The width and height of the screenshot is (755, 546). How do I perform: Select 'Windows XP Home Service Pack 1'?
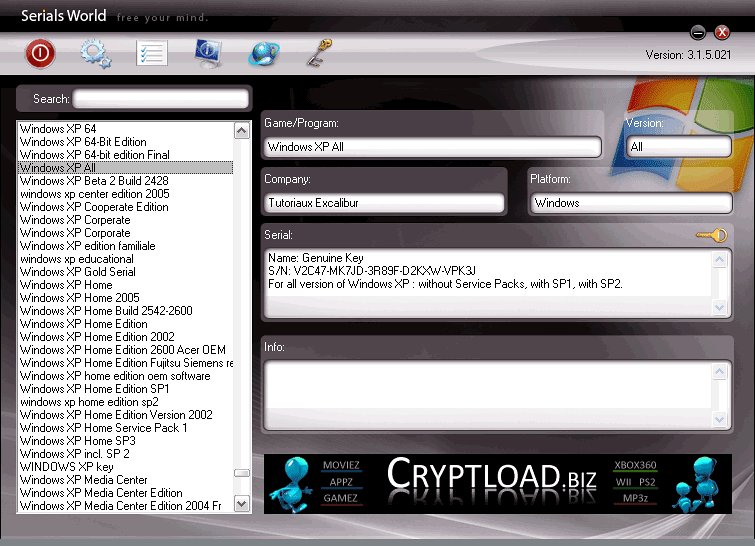(x=126, y=428)
